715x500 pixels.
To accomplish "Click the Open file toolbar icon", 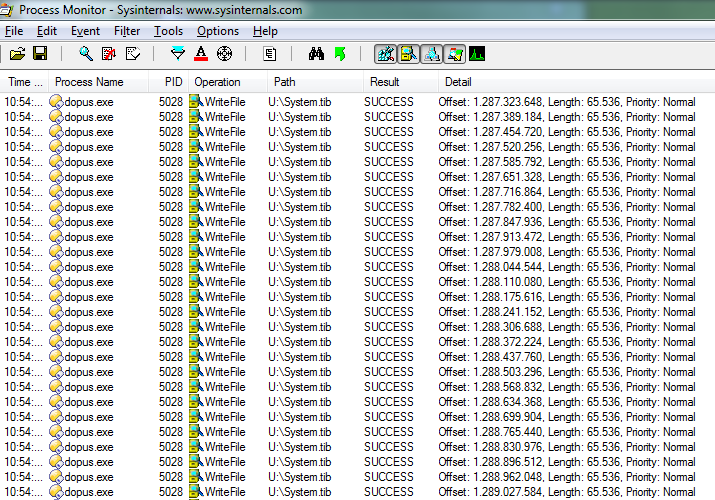I will (17, 54).
